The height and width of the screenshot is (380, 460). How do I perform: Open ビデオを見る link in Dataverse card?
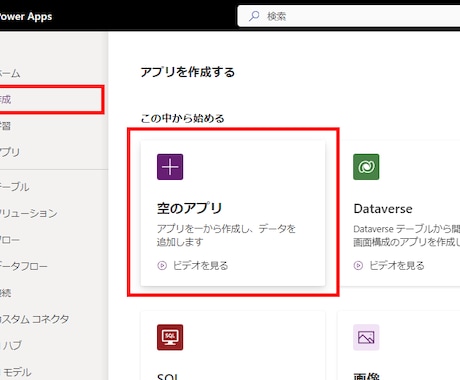[x=397, y=265]
